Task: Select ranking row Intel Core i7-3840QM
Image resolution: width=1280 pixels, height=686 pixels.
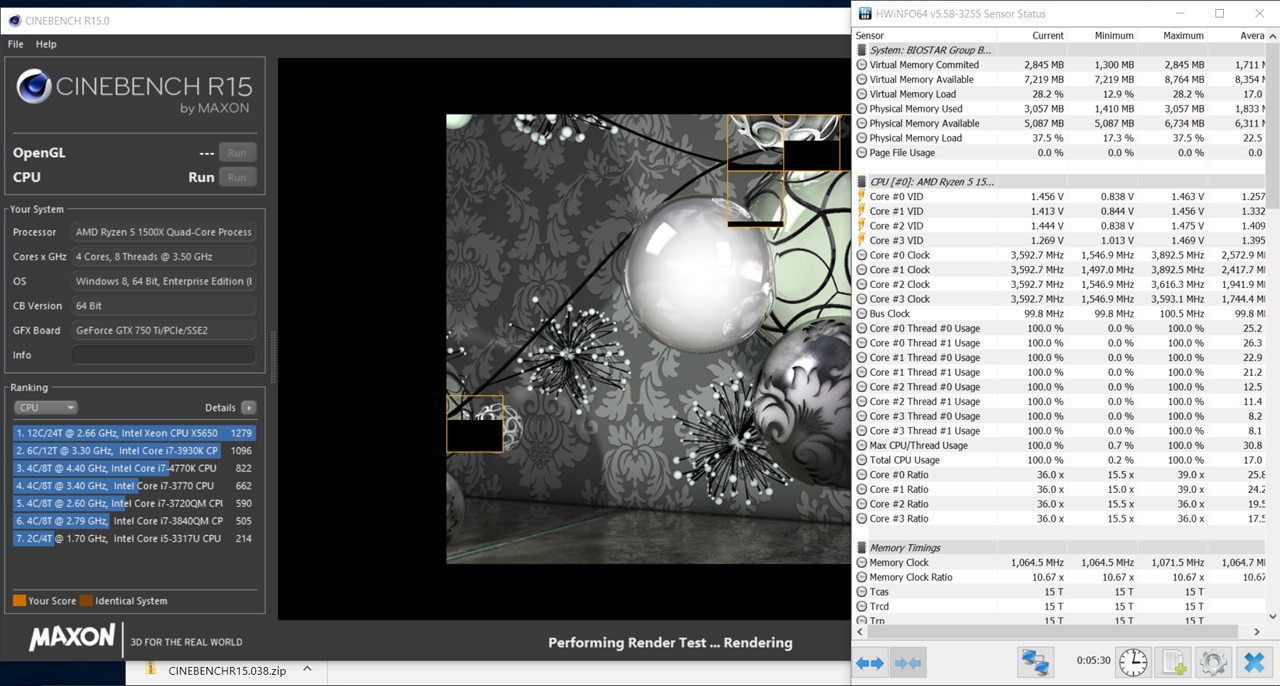Action: point(134,521)
